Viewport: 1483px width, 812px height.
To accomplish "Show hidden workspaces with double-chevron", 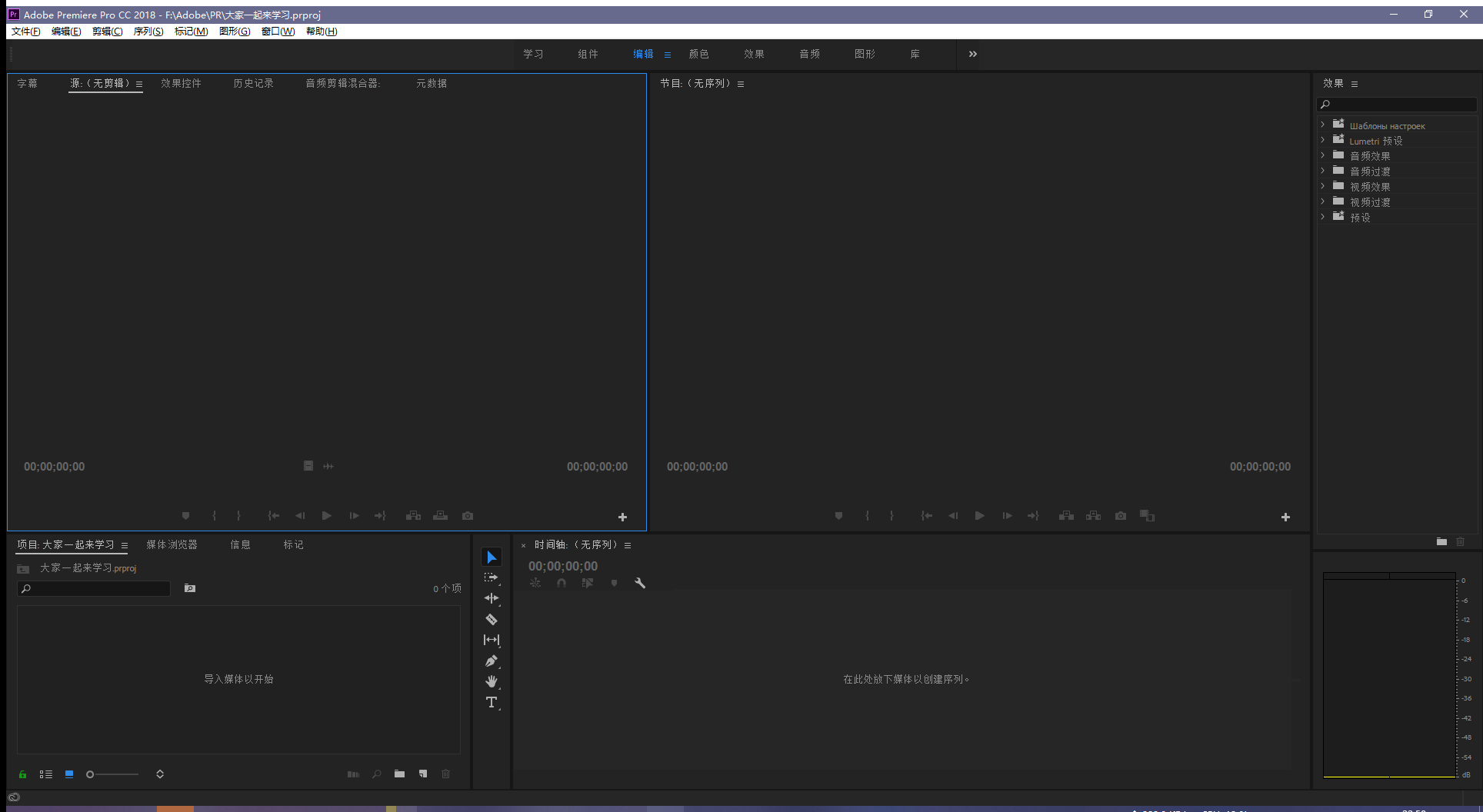I will (973, 54).
